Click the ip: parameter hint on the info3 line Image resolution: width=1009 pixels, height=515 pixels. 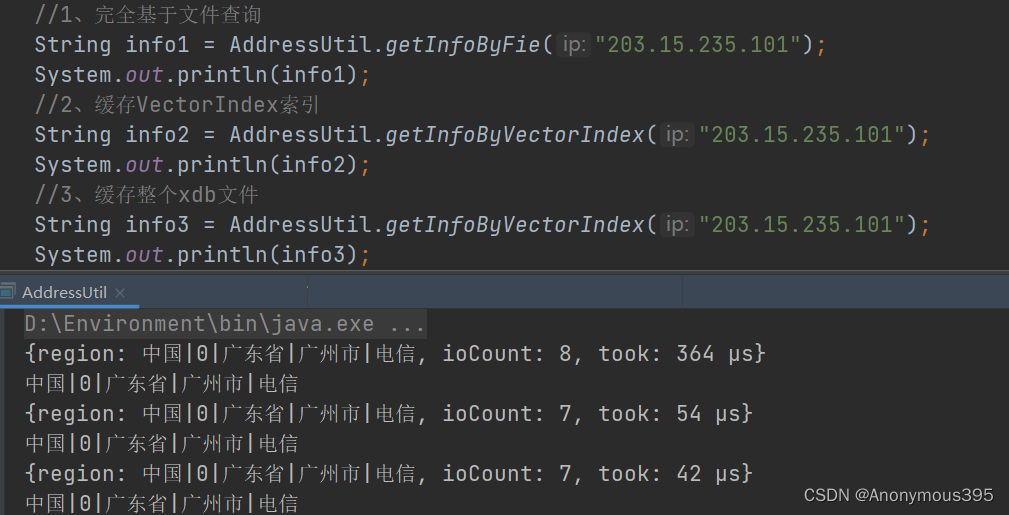pos(677,225)
